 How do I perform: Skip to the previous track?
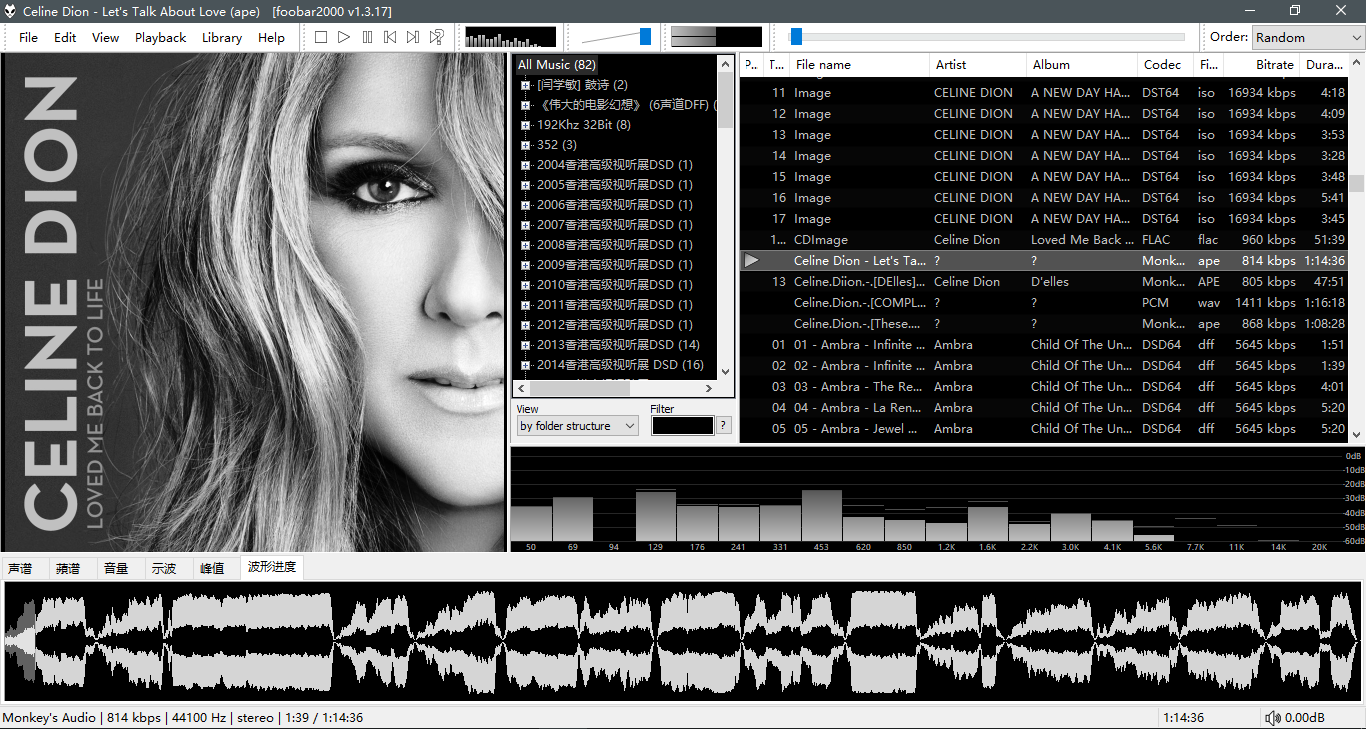pos(390,37)
